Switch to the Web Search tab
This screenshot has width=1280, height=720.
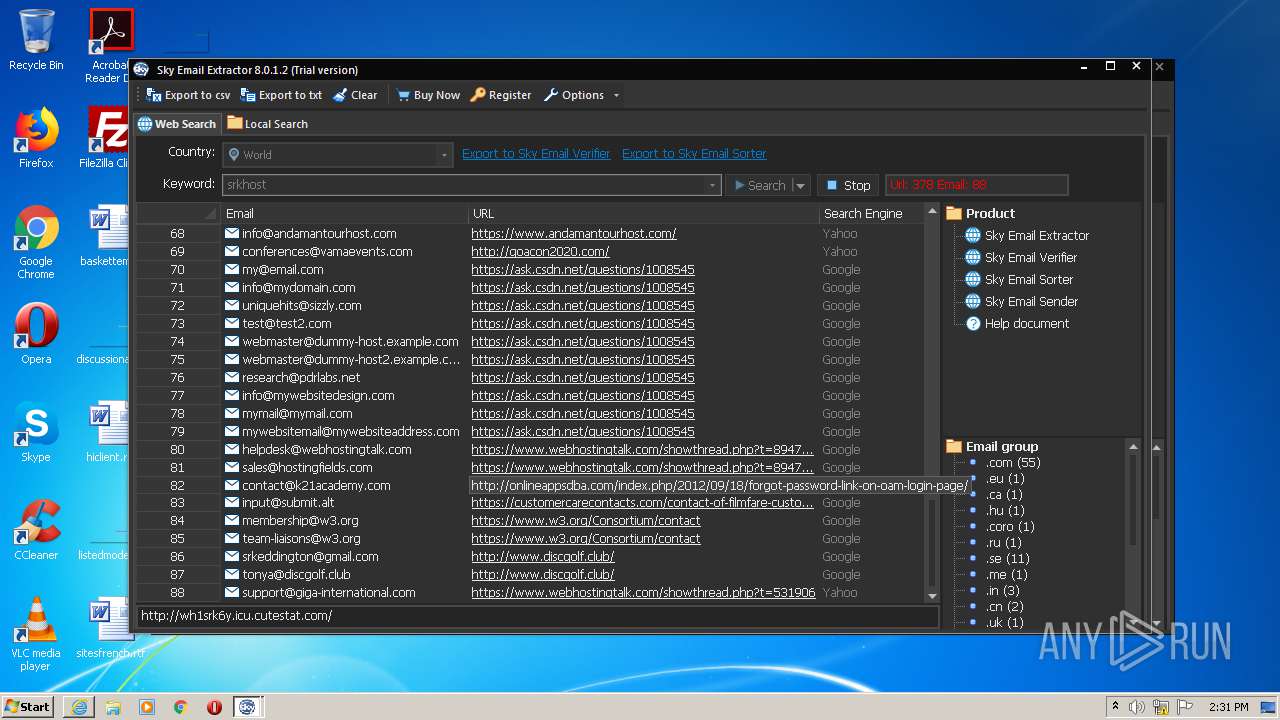click(177, 124)
